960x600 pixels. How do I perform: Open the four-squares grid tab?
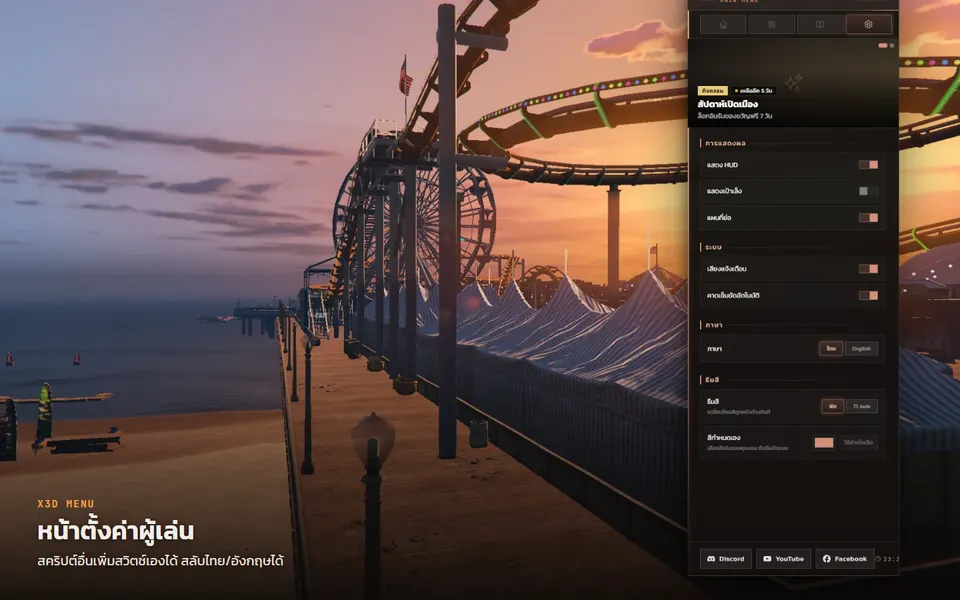pyautogui.click(x=771, y=24)
